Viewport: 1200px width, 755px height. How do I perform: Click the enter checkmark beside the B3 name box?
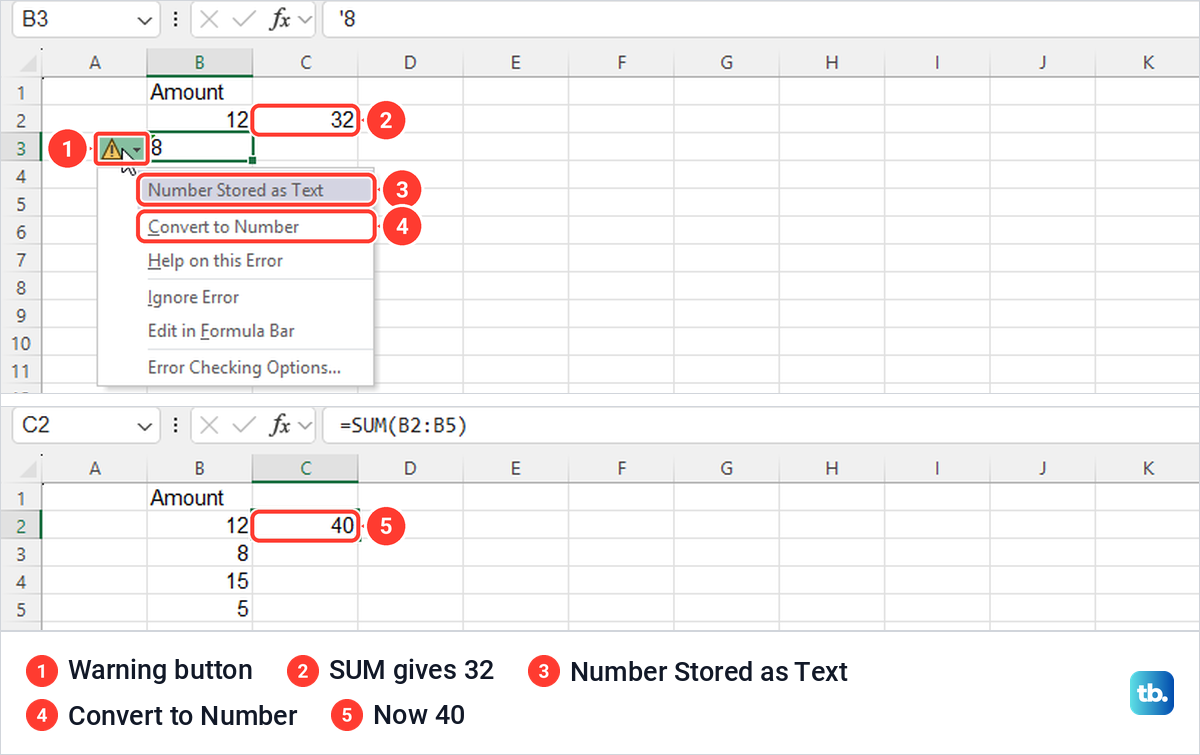point(244,19)
